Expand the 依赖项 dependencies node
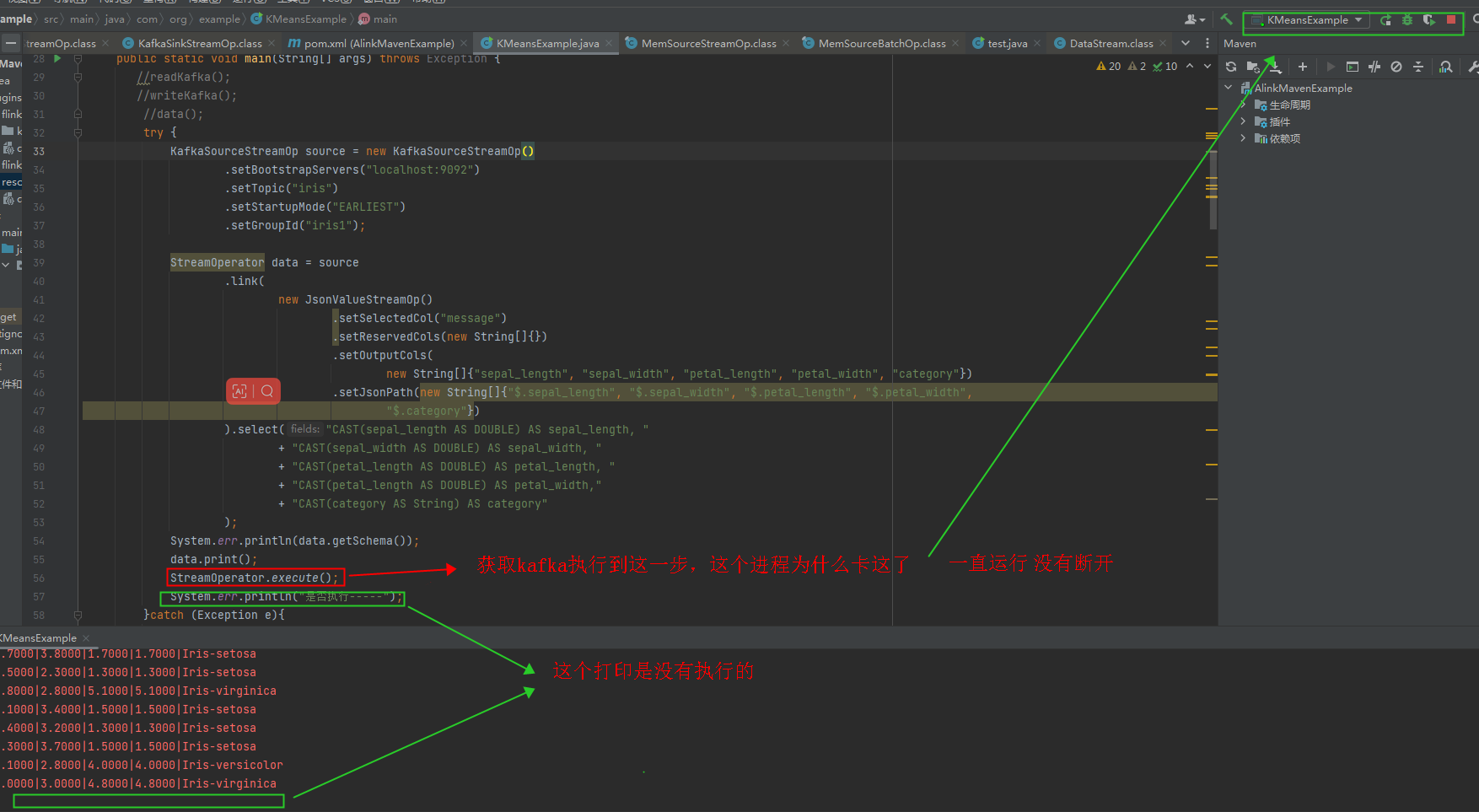The height and width of the screenshot is (812, 1479). (1243, 138)
